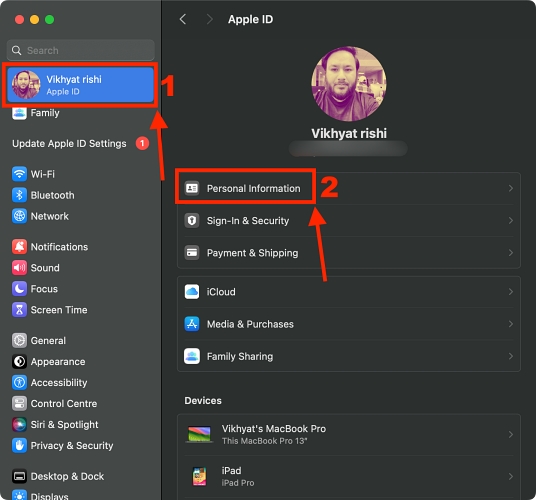
Task: Click the Displays icon in sidebar
Action: tap(19, 495)
